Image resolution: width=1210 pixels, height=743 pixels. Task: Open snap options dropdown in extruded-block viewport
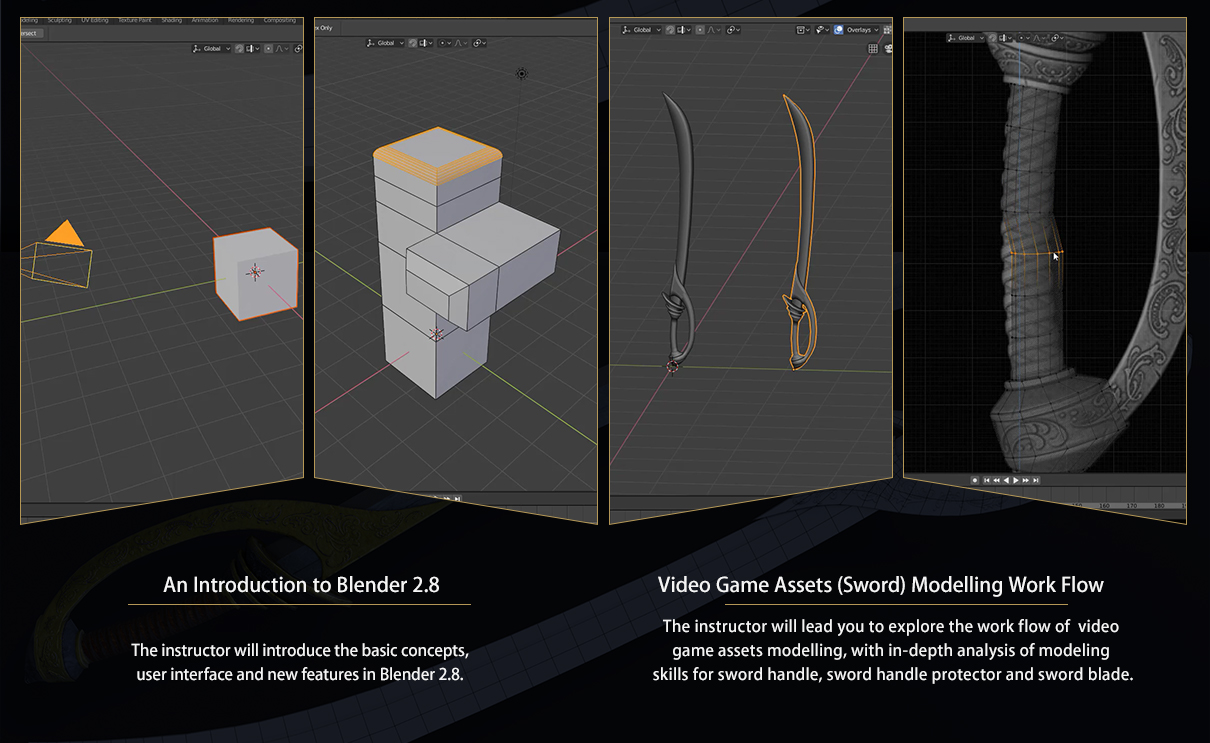pyautogui.click(x=428, y=43)
